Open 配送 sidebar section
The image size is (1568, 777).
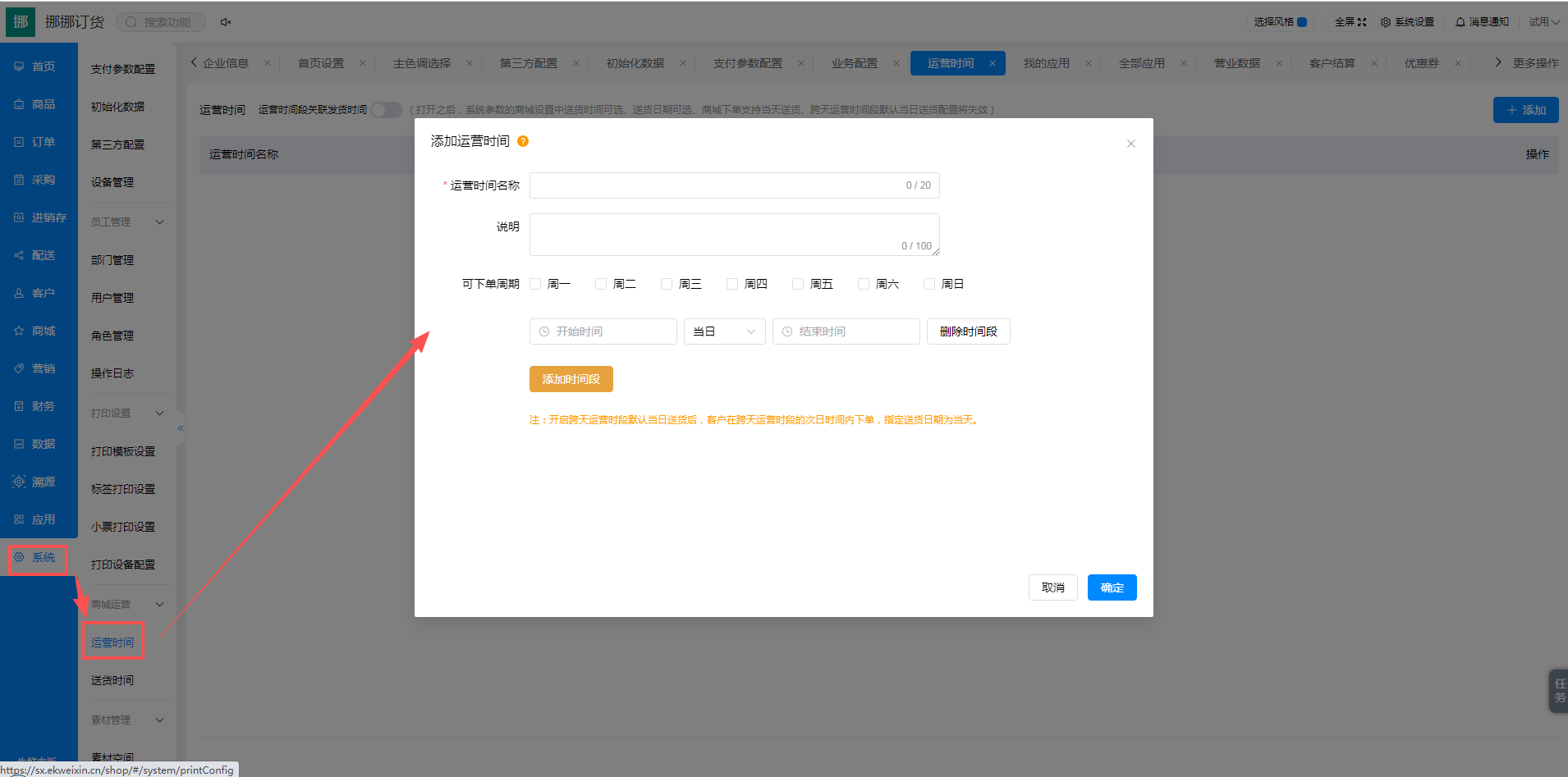(34, 255)
